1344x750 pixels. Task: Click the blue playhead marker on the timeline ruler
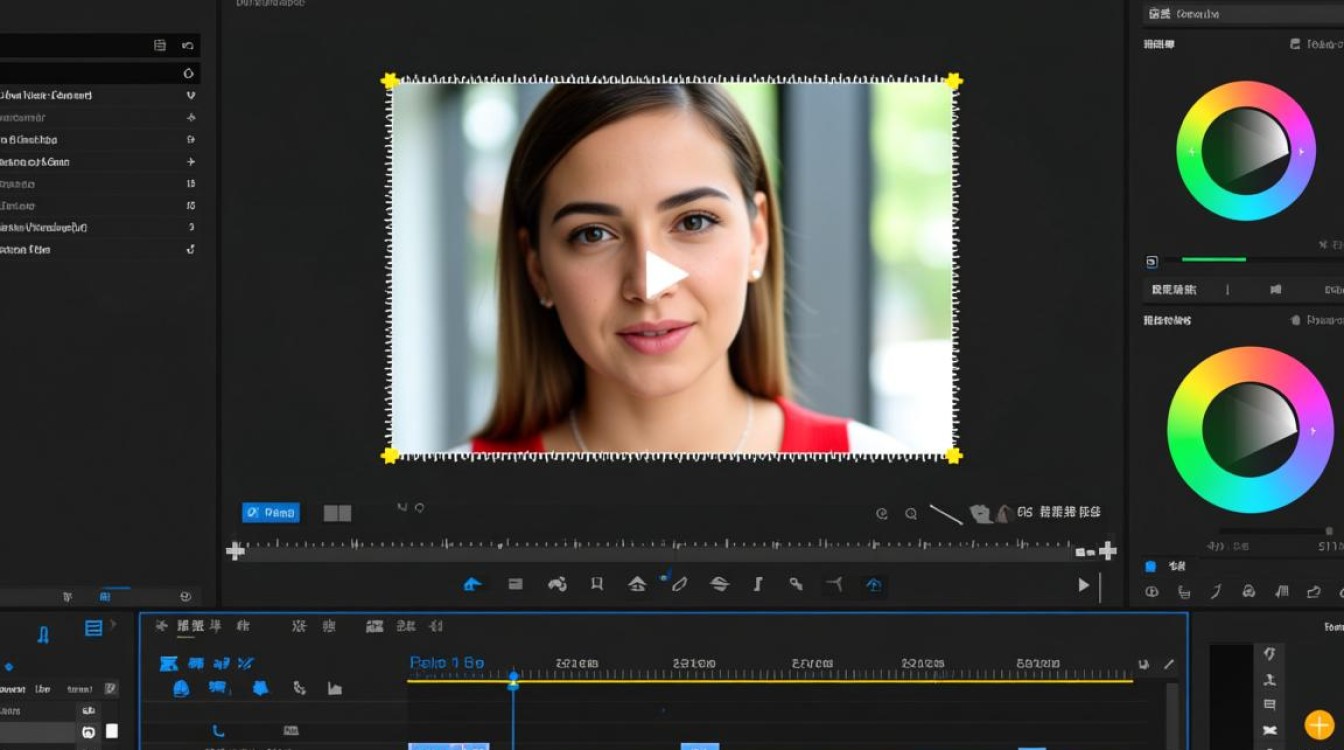click(513, 680)
